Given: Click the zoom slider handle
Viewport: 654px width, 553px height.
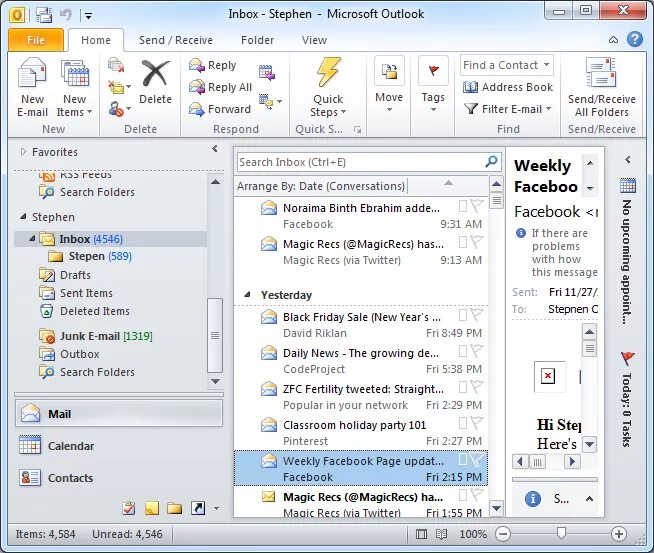Looking at the screenshot, I should tap(561, 533).
